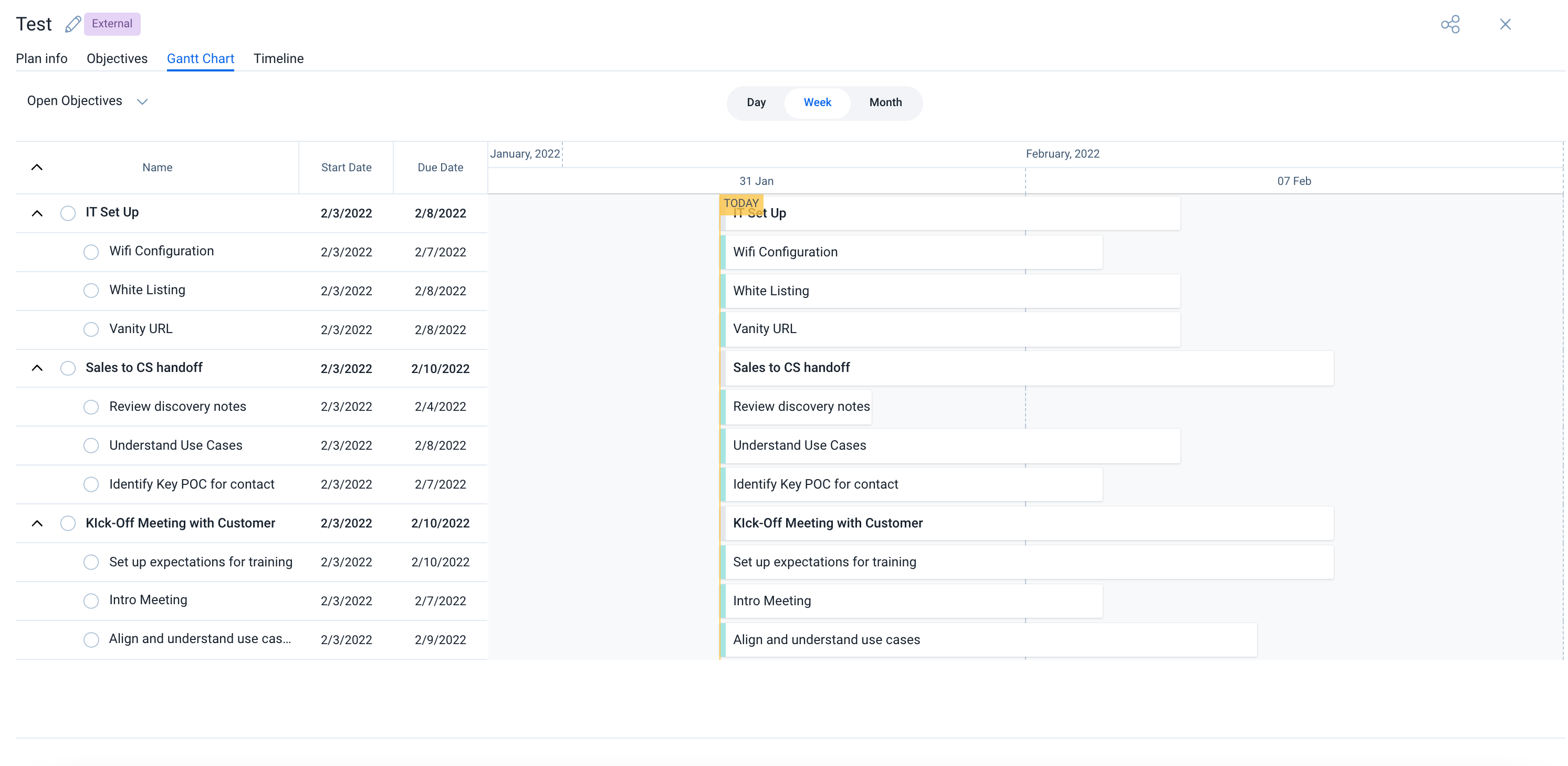Select the KIck-Off Meeting Gantt bar
1568x766 pixels.
pyautogui.click(x=1026, y=523)
